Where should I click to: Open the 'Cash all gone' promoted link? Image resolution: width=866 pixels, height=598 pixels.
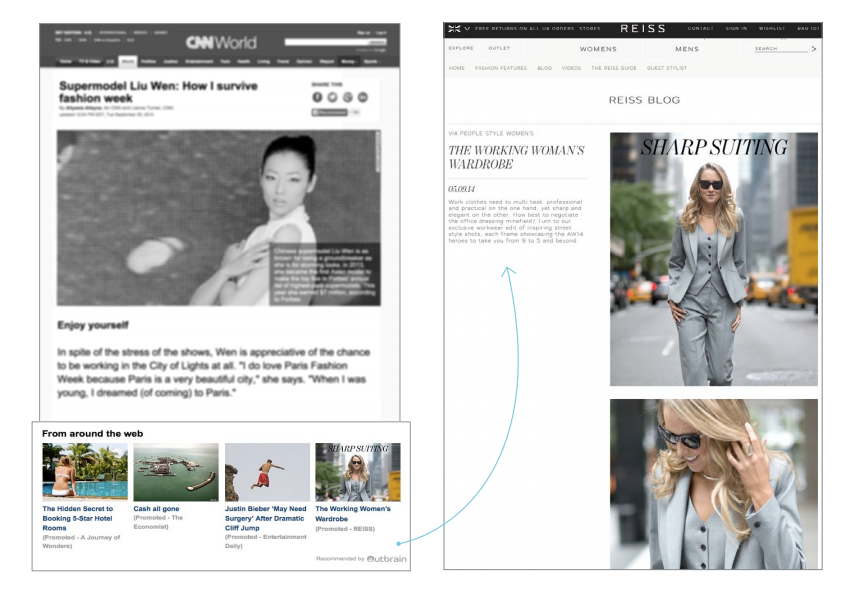pos(156,509)
